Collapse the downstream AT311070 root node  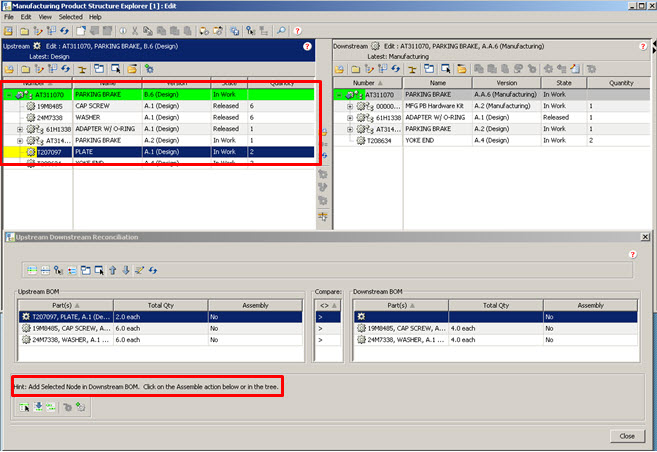tap(339, 95)
